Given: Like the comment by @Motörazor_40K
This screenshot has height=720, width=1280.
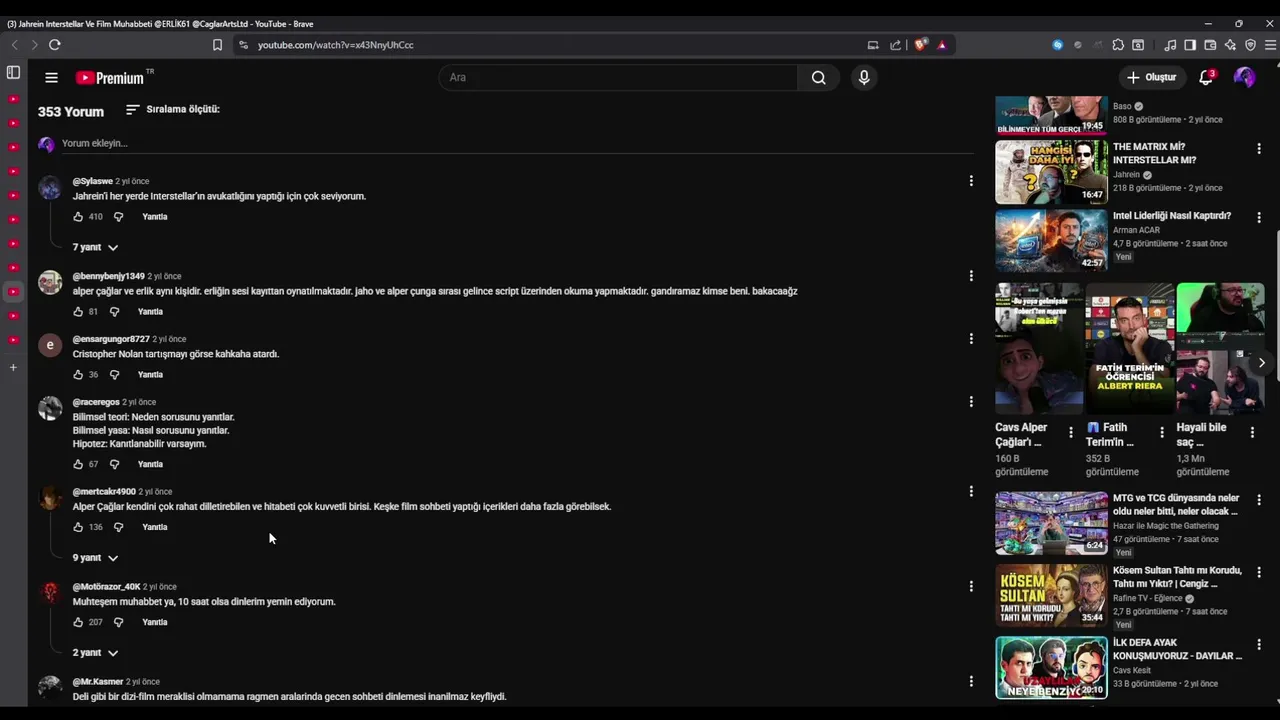Looking at the screenshot, I should tap(78, 622).
